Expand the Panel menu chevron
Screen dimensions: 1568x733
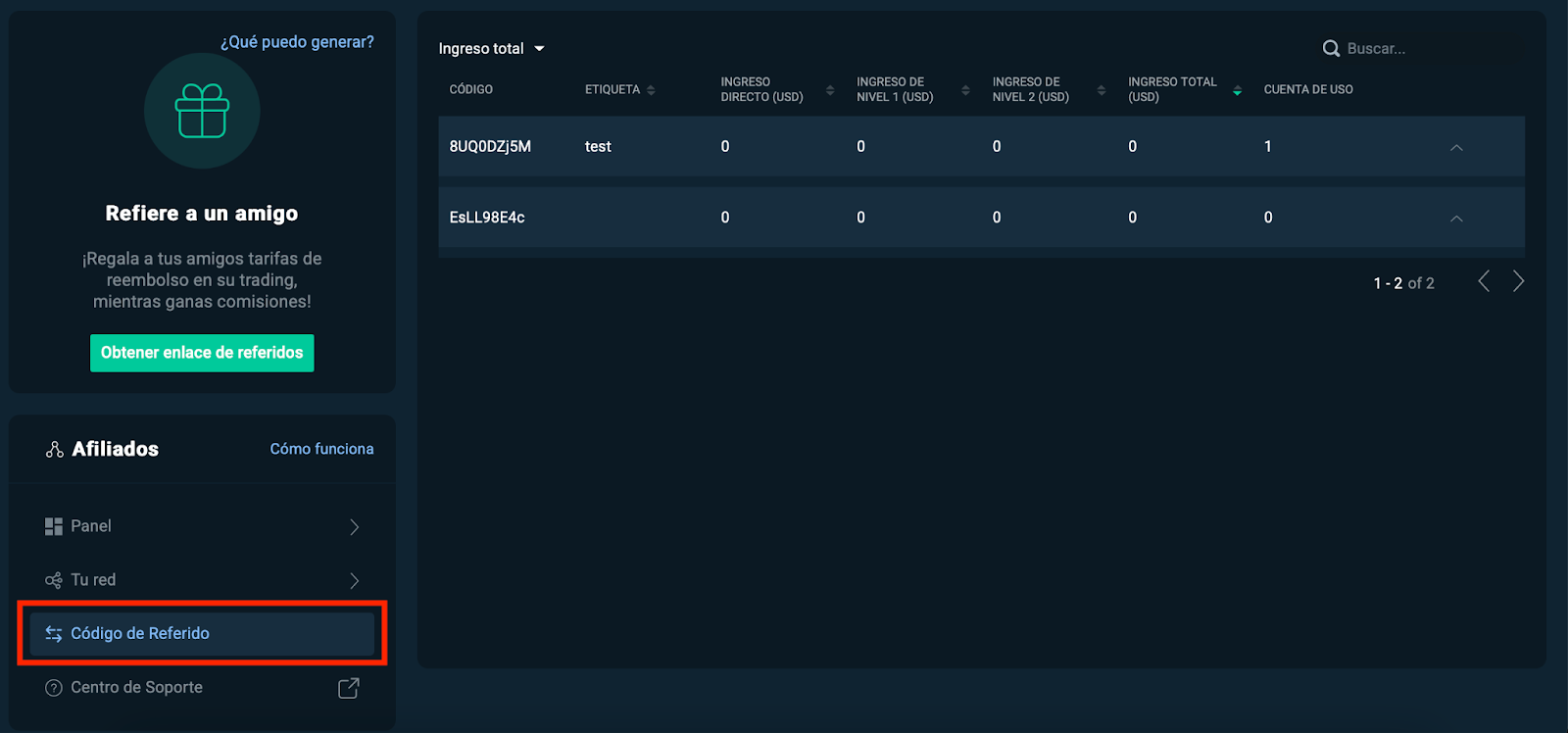355,527
